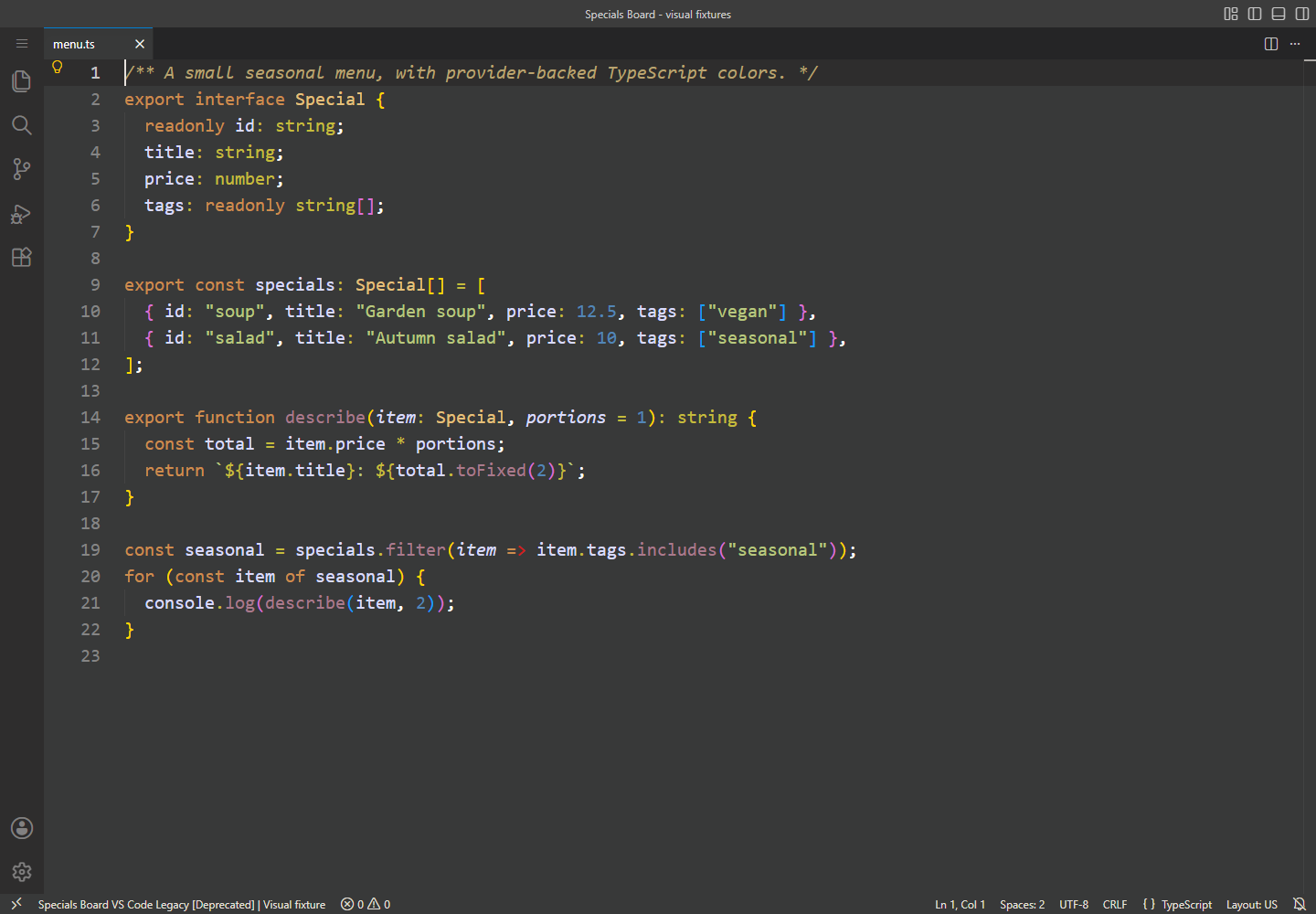1316x914 pixels.
Task: Click the "Autumn salad" string
Action: point(436,338)
